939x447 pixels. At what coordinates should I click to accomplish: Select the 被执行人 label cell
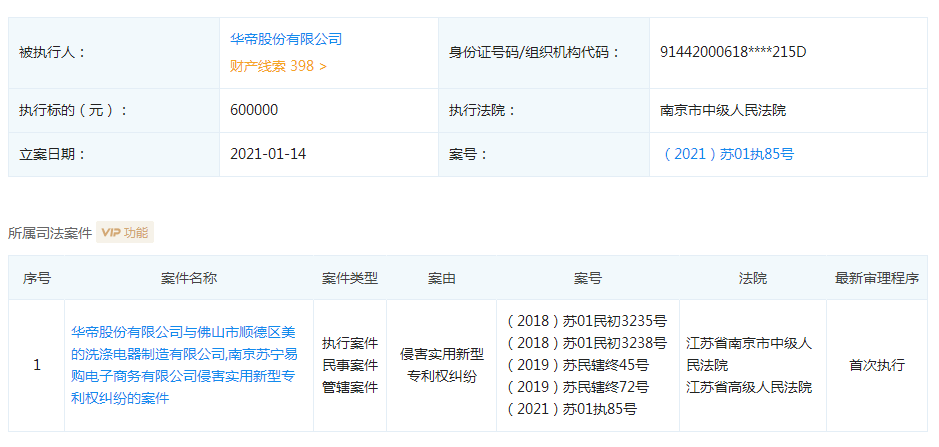pyautogui.click(x=114, y=53)
